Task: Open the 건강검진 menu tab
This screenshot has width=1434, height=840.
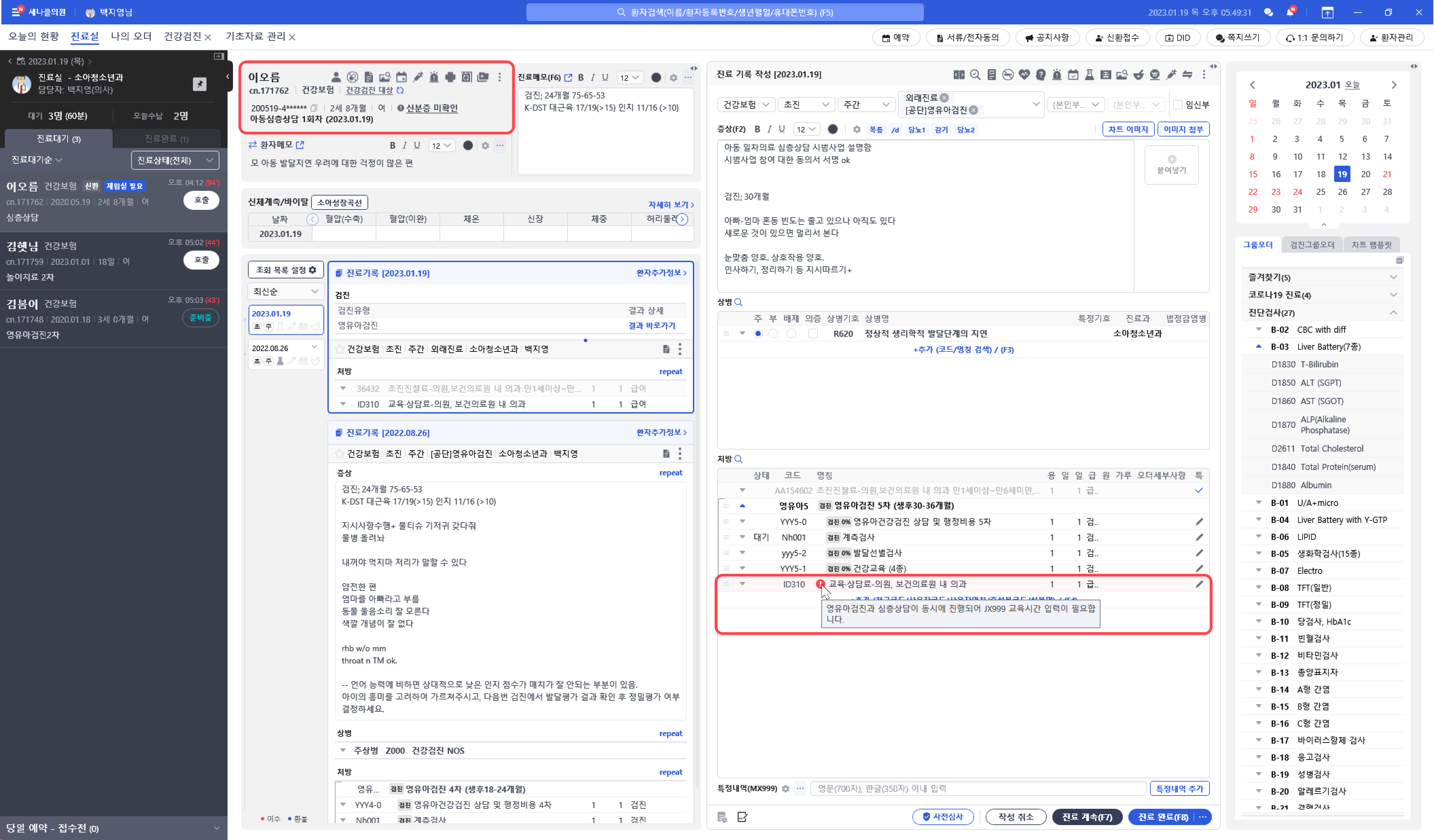Action: (x=182, y=36)
